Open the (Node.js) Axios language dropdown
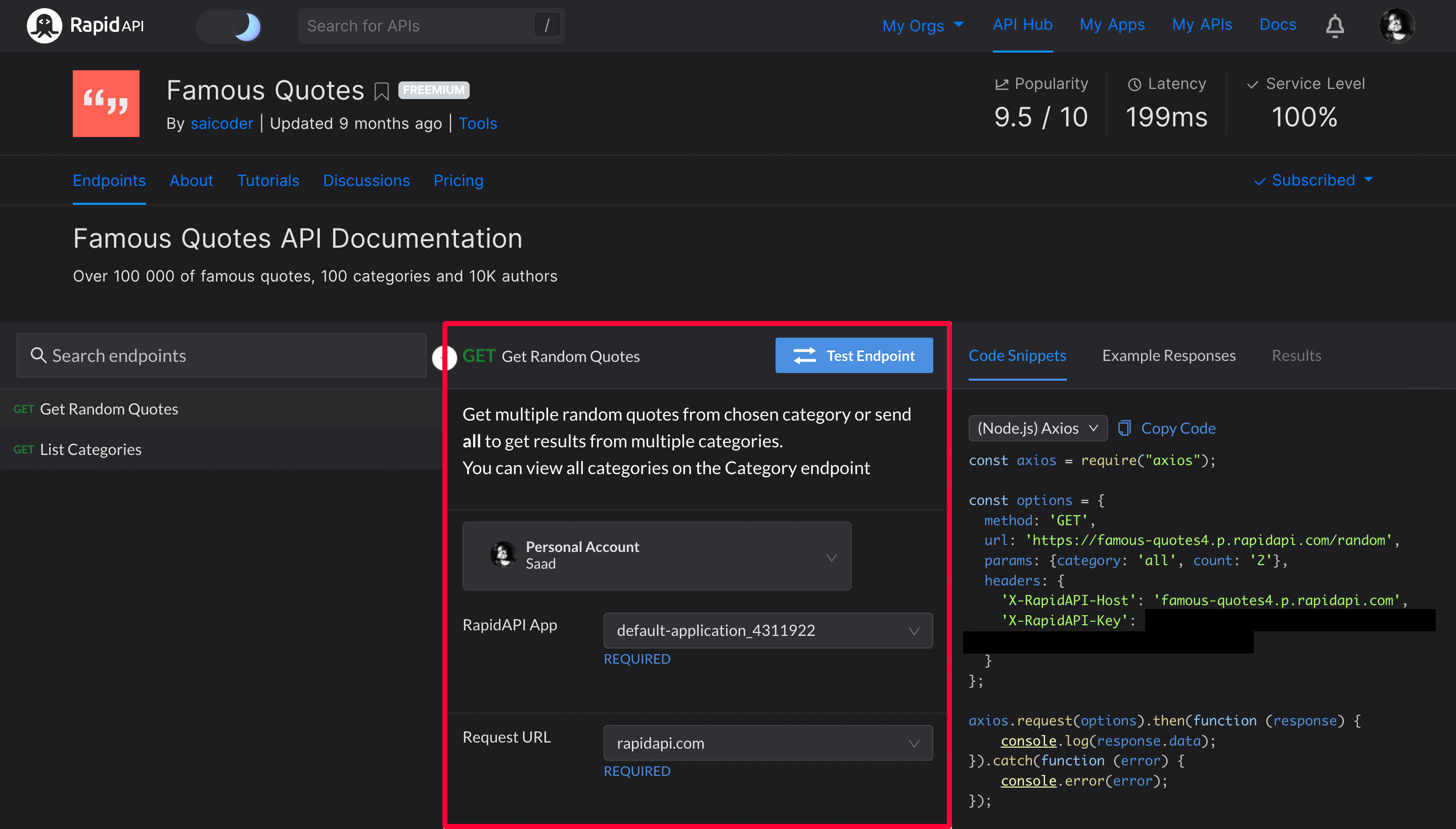 1037,428
